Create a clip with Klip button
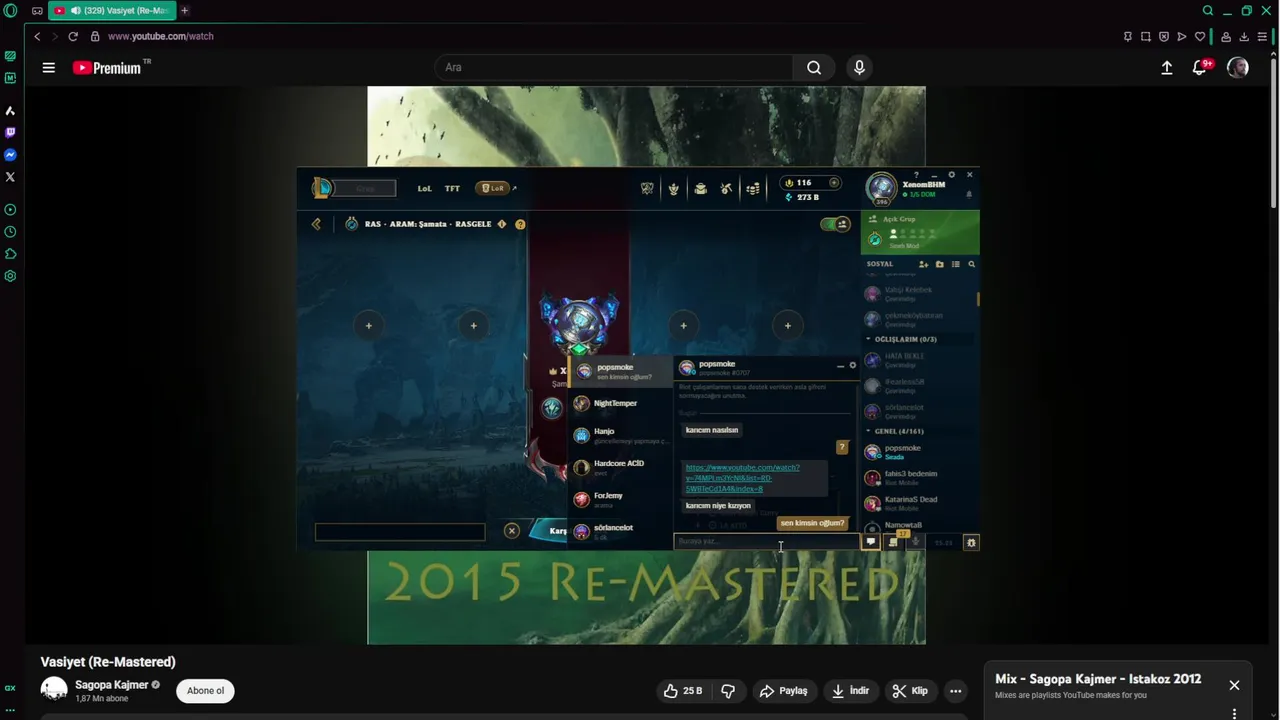 point(910,691)
